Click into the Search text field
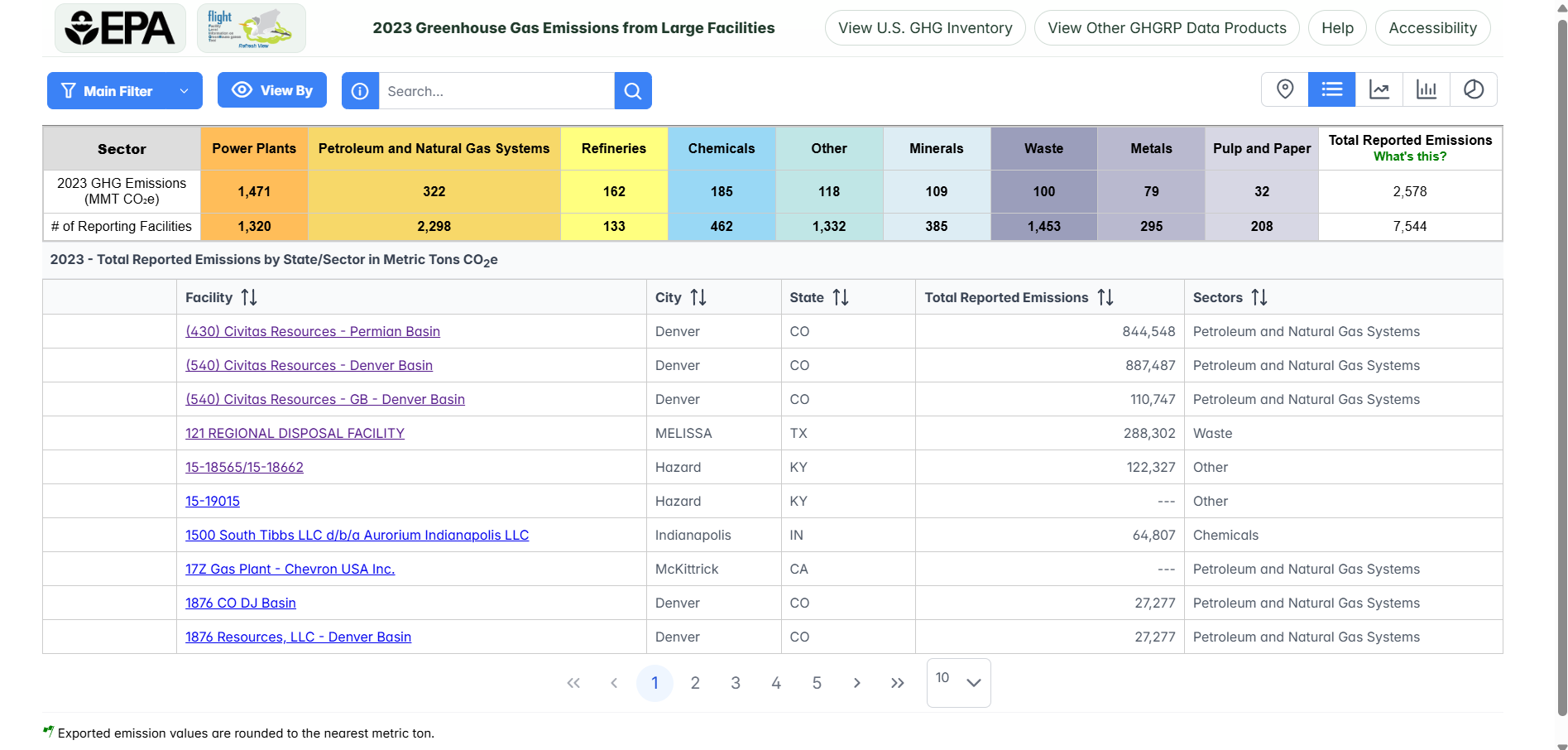The image size is (1568, 750). coord(496,91)
